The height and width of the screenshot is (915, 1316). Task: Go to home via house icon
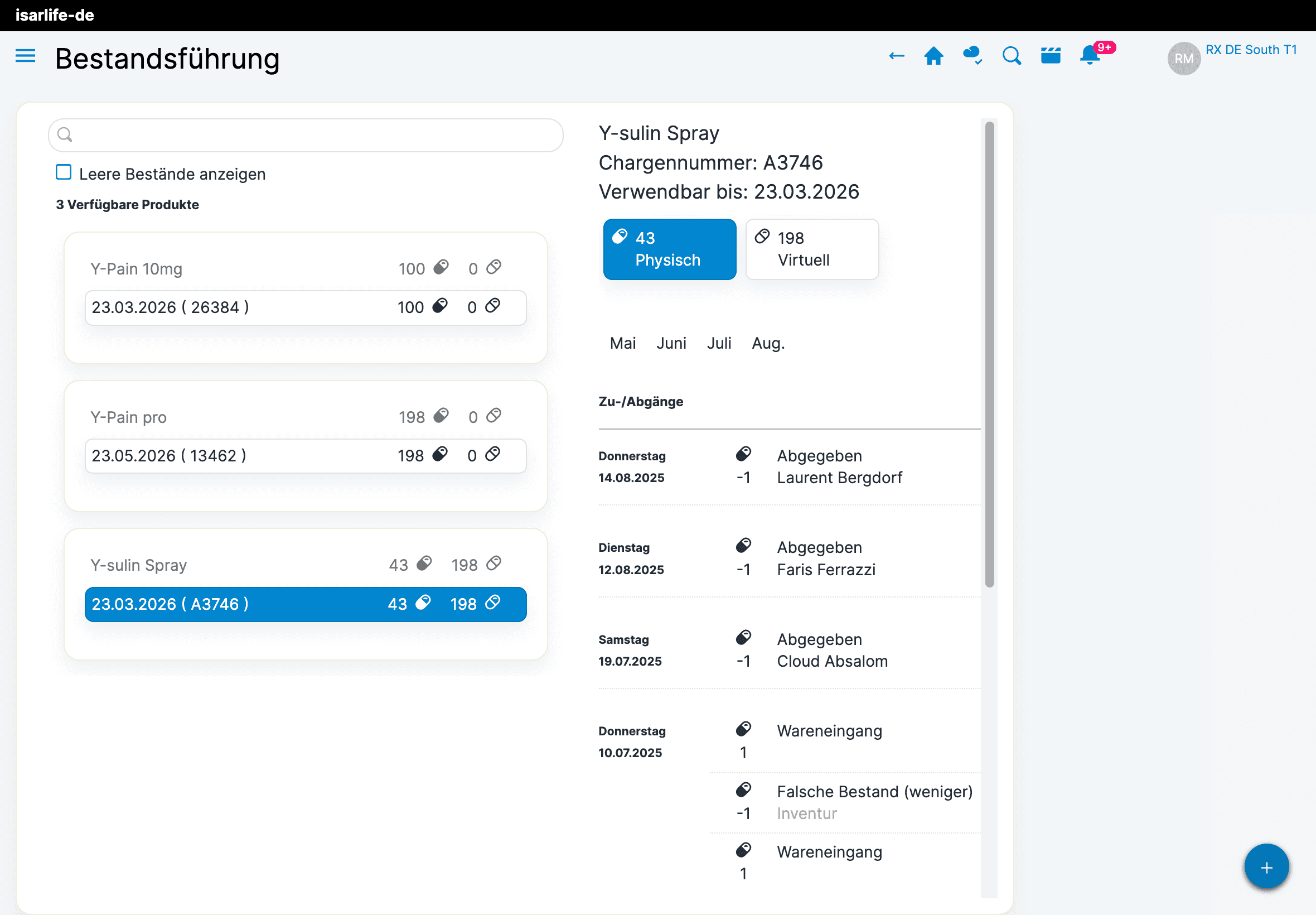click(933, 56)
